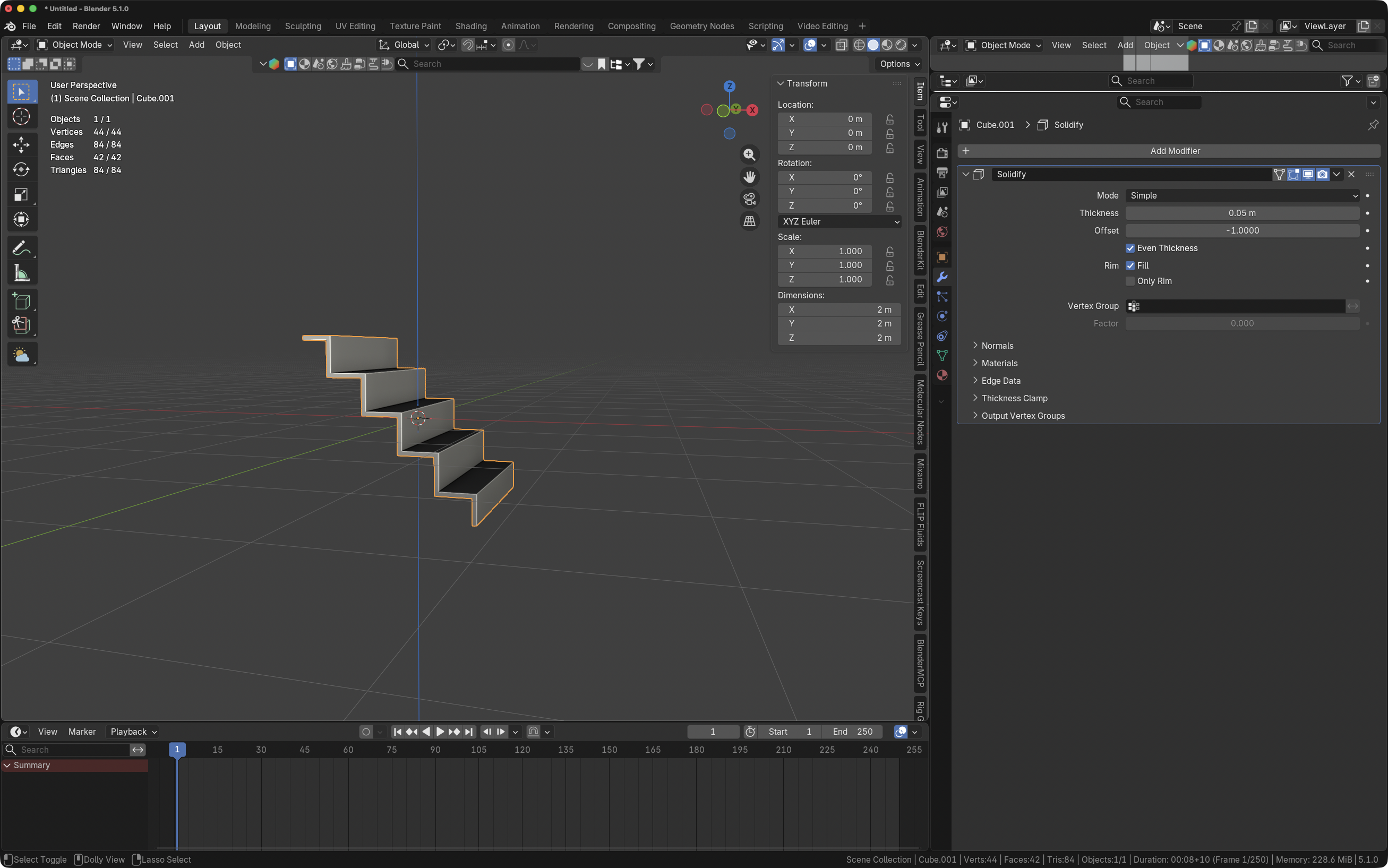Screen dimensions: 1388x868
Task: Open the Particles properties tab
Action: tap(942, 296)
